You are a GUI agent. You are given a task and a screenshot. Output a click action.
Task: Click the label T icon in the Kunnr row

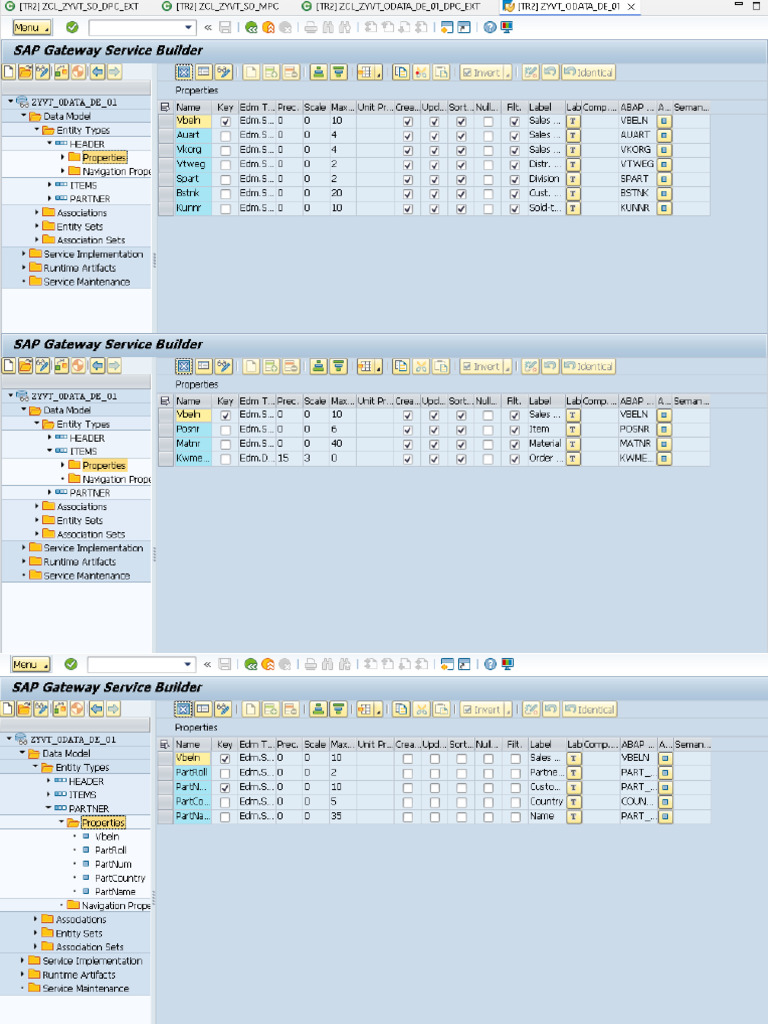coord(573,208)
